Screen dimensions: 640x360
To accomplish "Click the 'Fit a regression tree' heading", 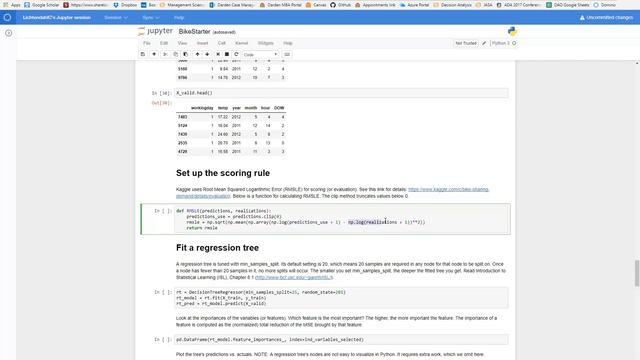I will [x=217, y=248].
